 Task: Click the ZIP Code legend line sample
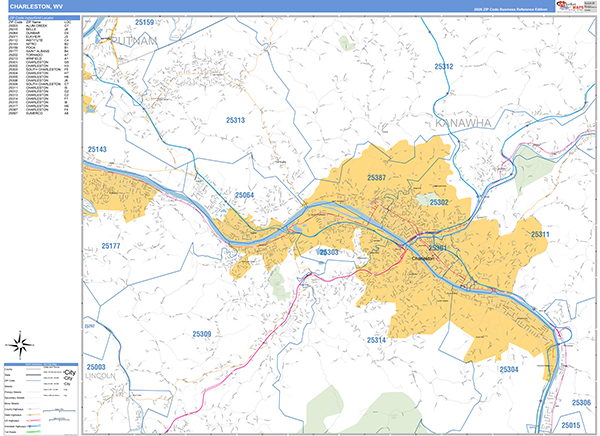[x=33, y=380]
